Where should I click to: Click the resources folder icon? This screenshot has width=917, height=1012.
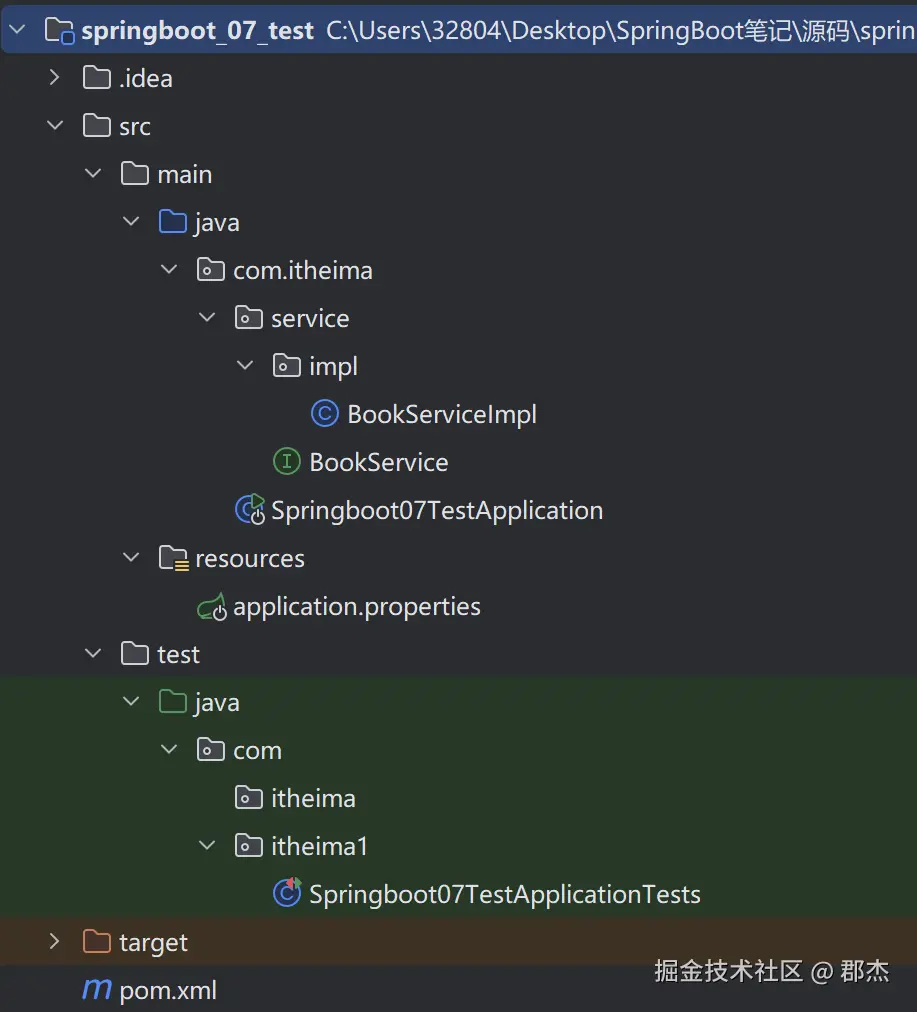pyautogui.click(x=174, y=558)
